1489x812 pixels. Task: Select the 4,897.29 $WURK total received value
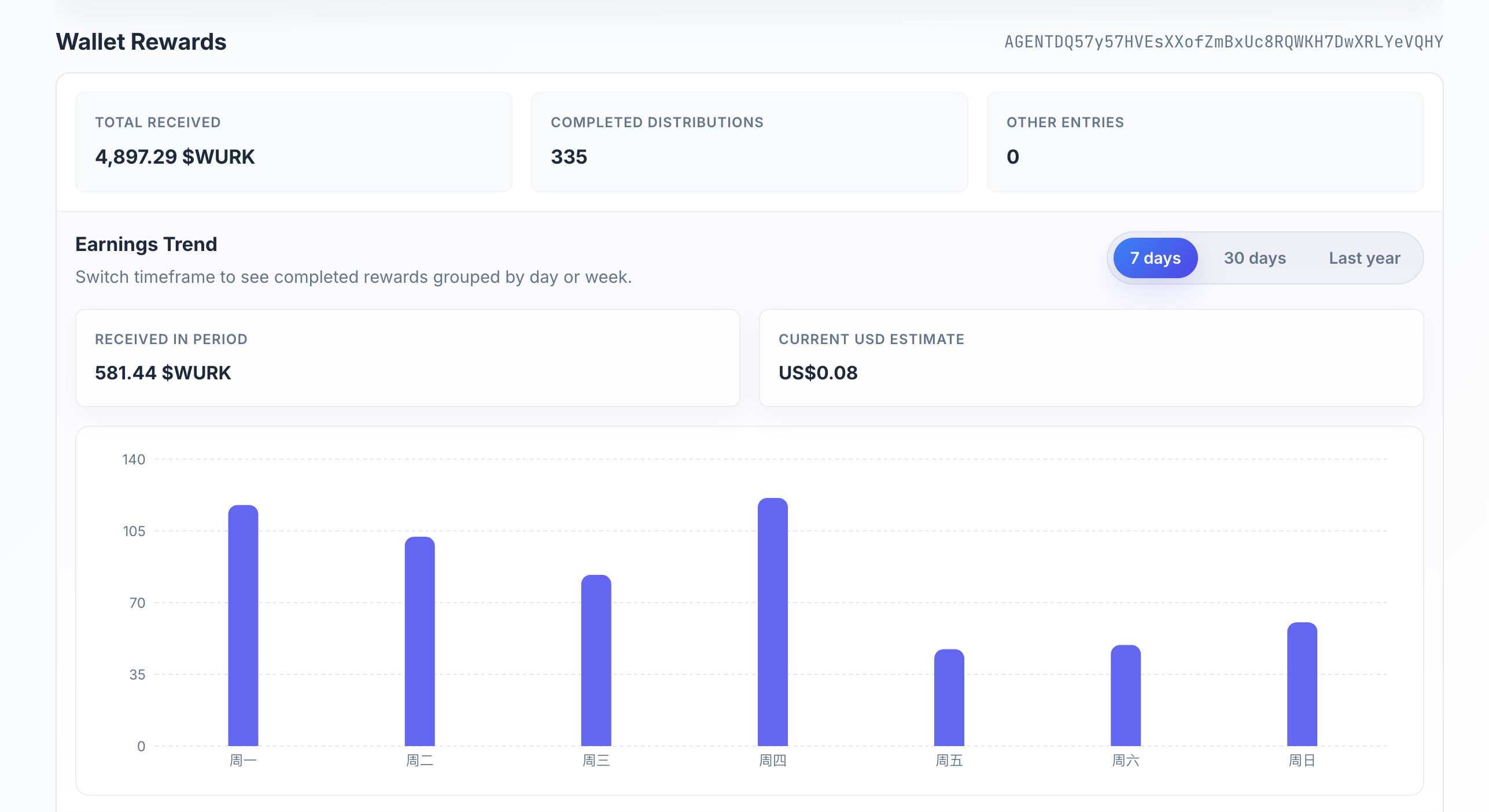point(175,157)
